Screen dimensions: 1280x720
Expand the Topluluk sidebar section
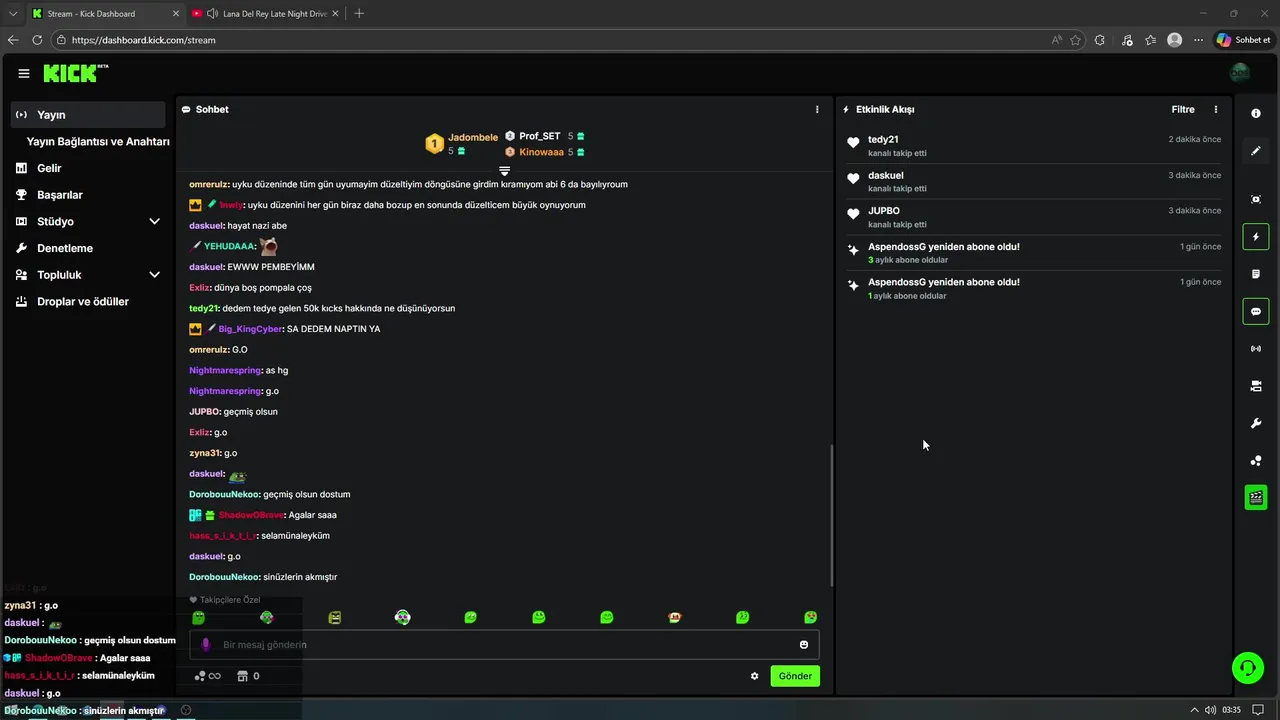tap(154, 274)
